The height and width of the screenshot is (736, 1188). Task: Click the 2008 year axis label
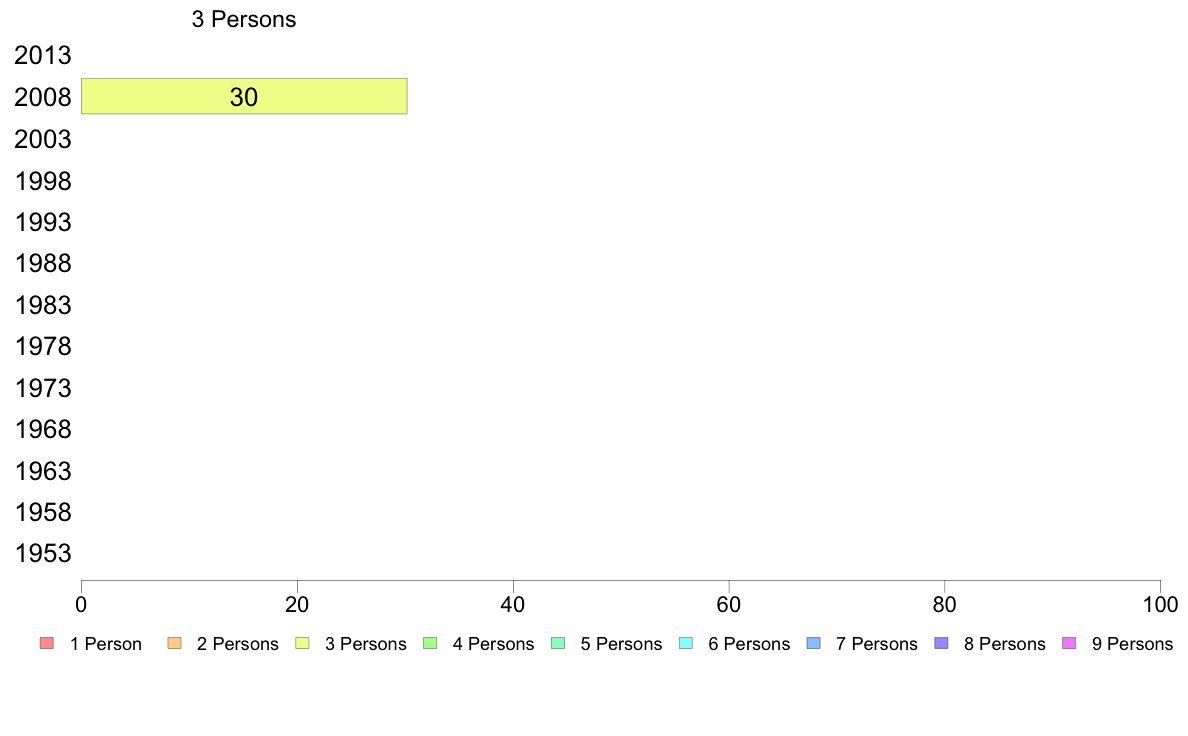tap(42, 97)
